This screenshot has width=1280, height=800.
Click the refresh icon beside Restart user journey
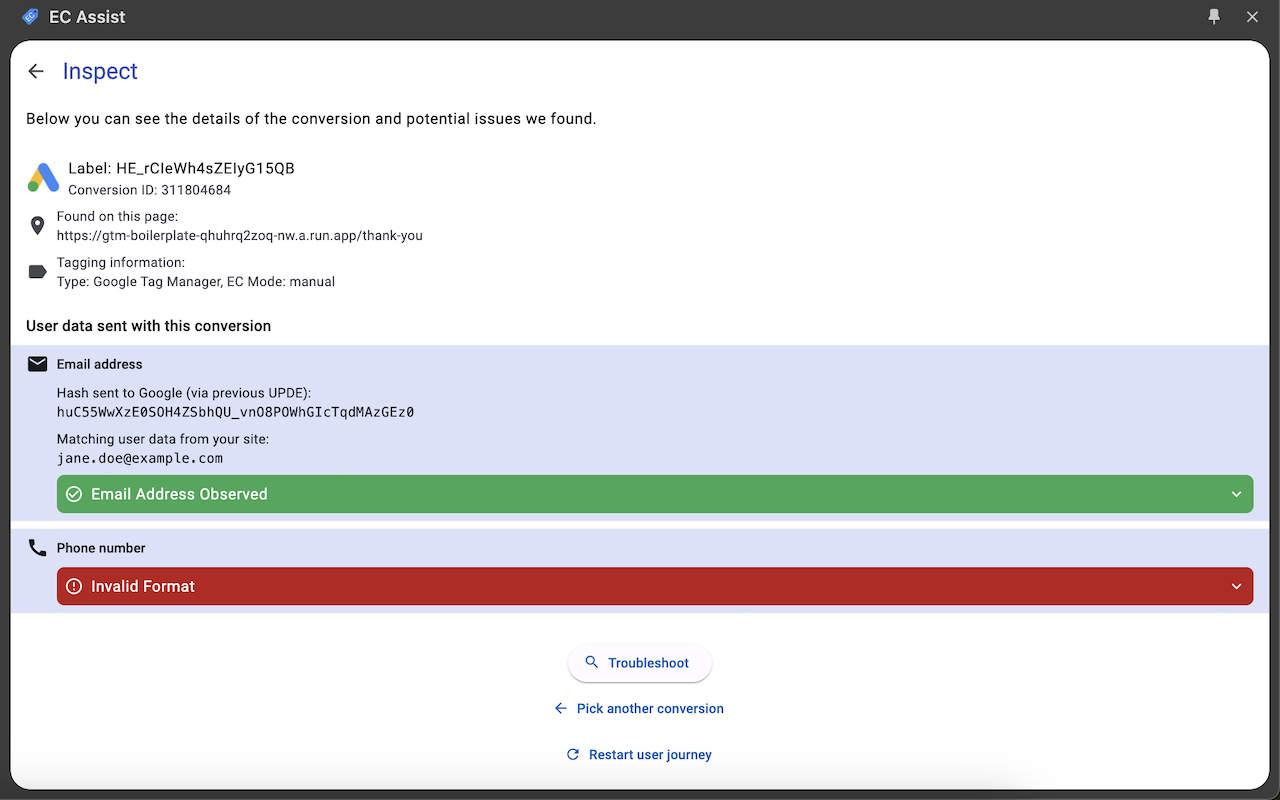572,754
